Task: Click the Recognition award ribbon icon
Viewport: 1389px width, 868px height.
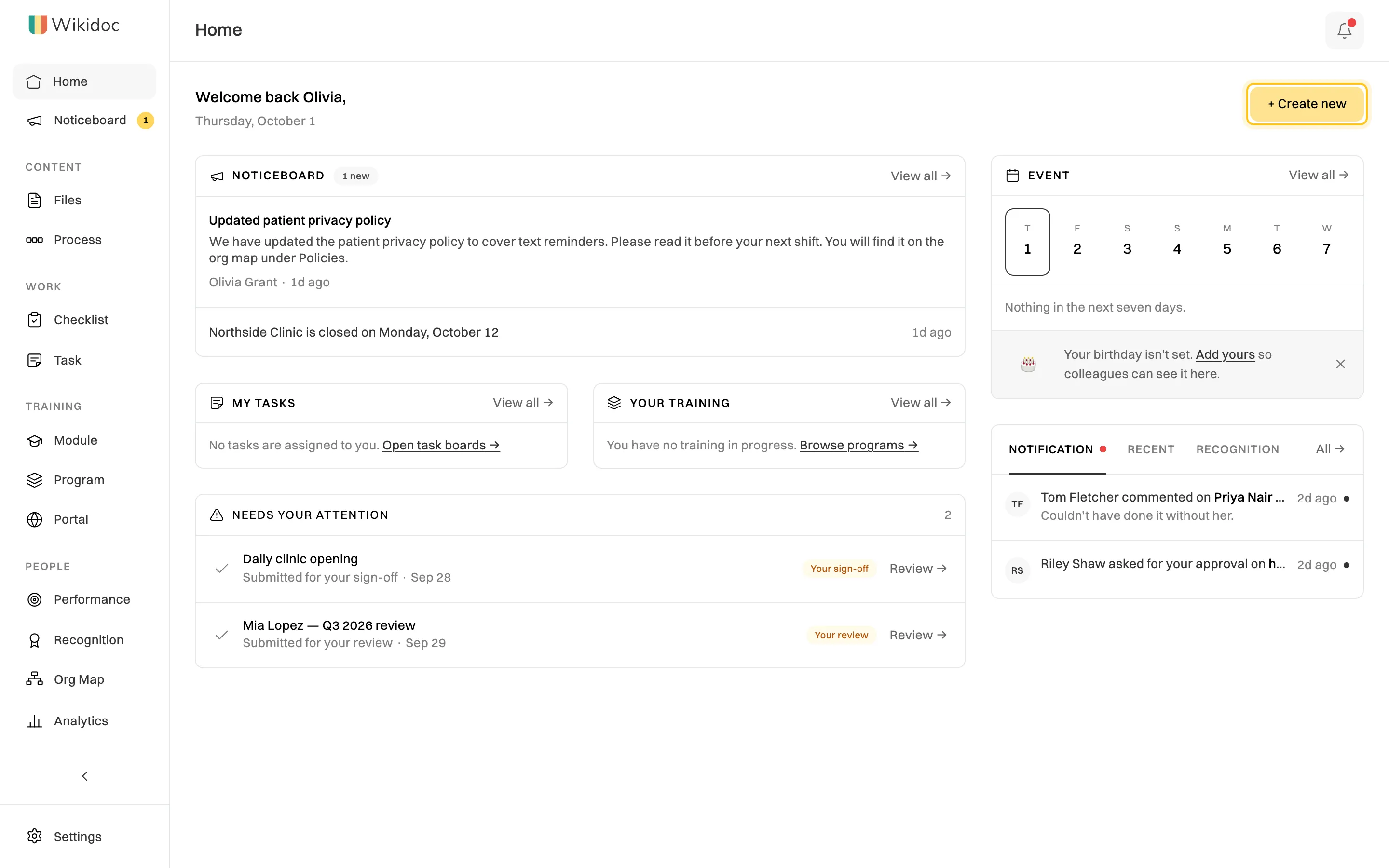Action: tap(34, 640)
